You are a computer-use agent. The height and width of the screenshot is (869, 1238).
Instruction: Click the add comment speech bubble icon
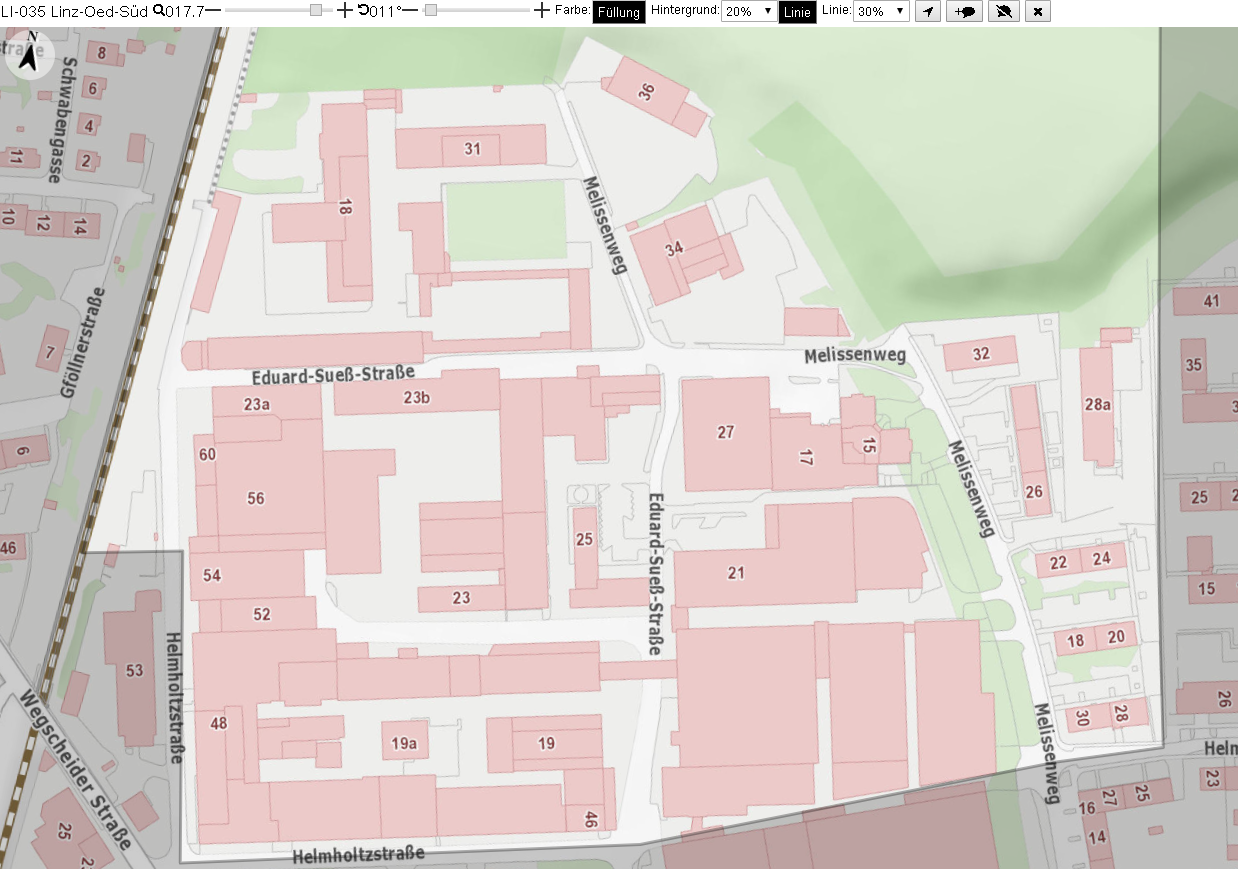[965, 12]
